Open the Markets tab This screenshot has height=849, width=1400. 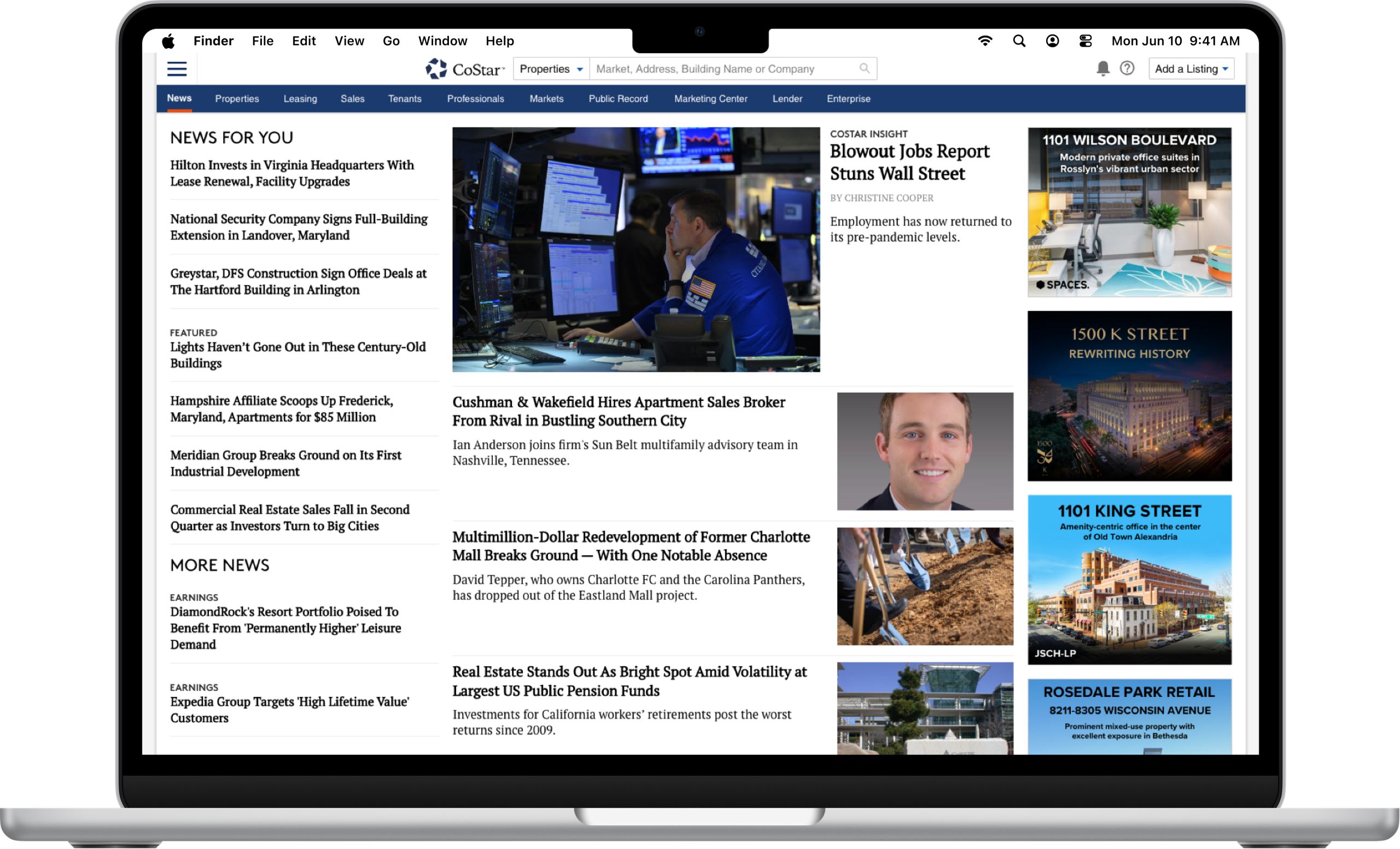point(546,99)
